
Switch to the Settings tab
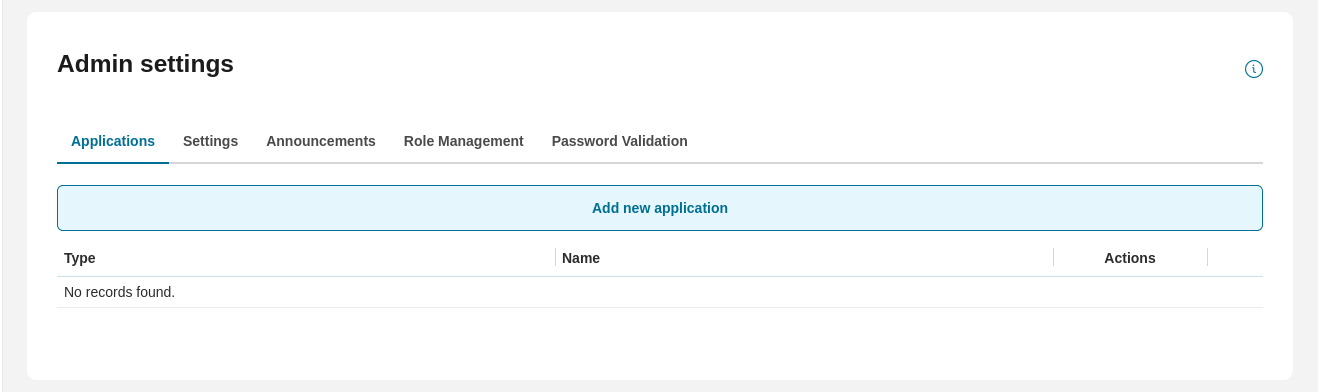point(210,141)
